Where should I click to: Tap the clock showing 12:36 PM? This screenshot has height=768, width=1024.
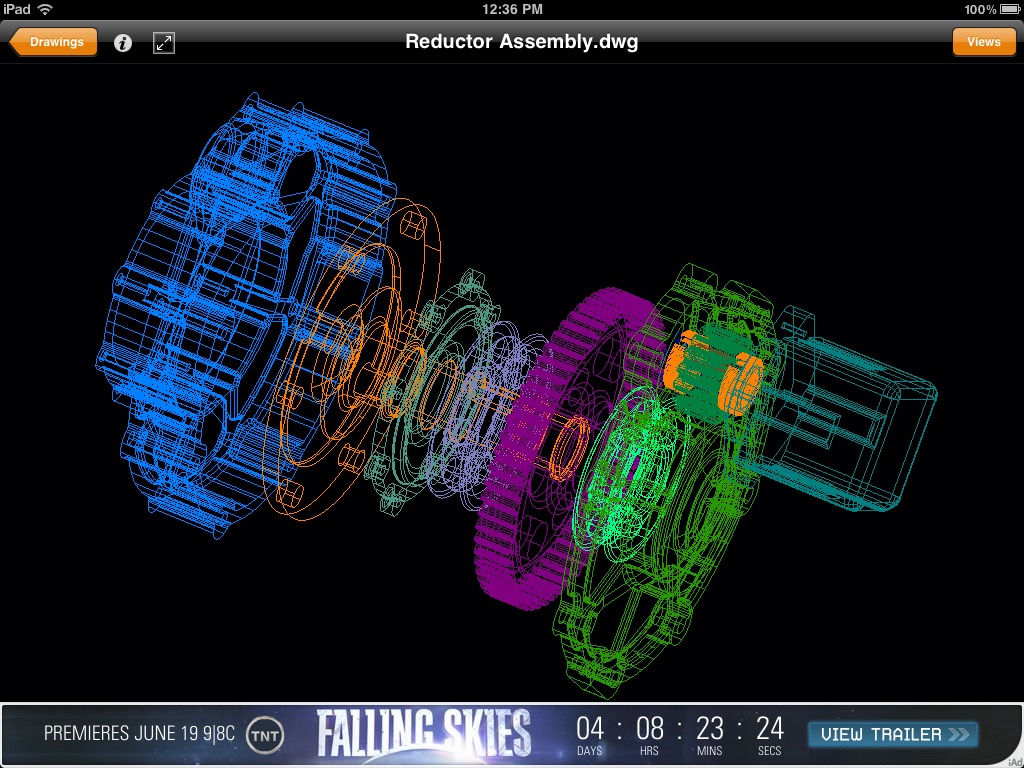[x=511, y=10]
